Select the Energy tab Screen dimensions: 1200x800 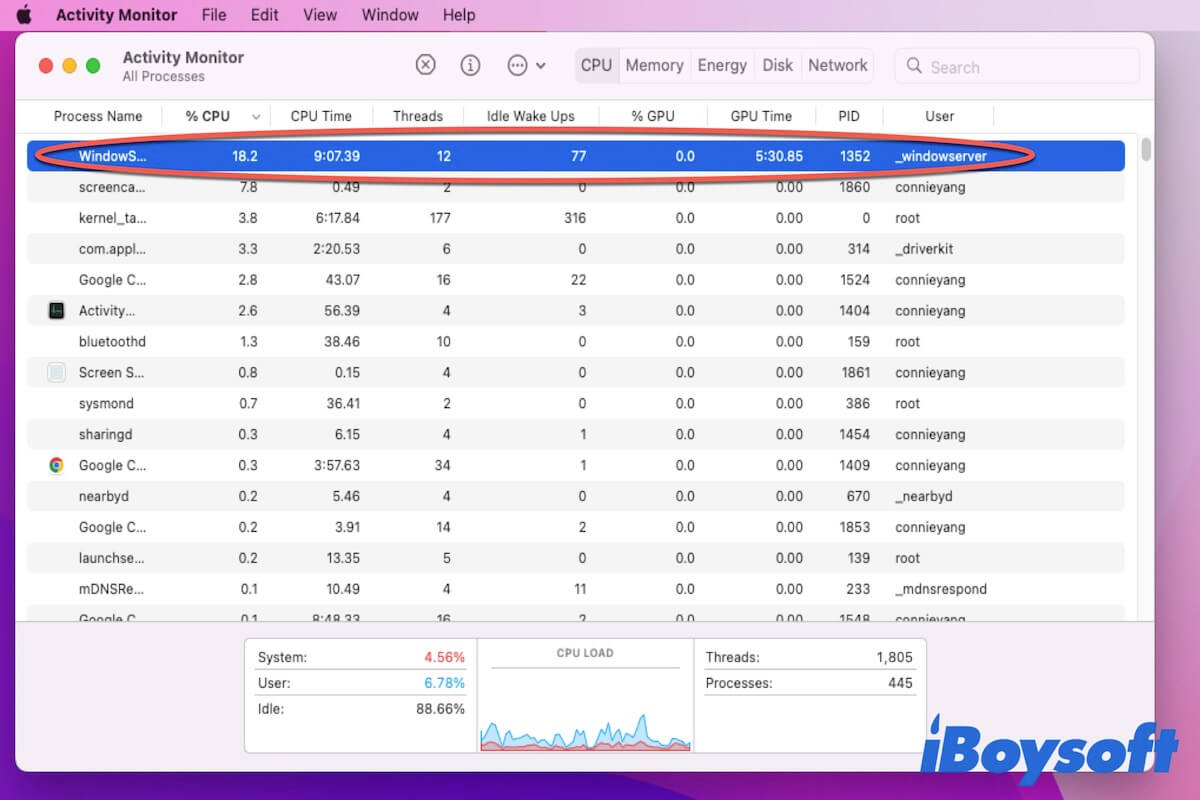click(x=722, y=65)
